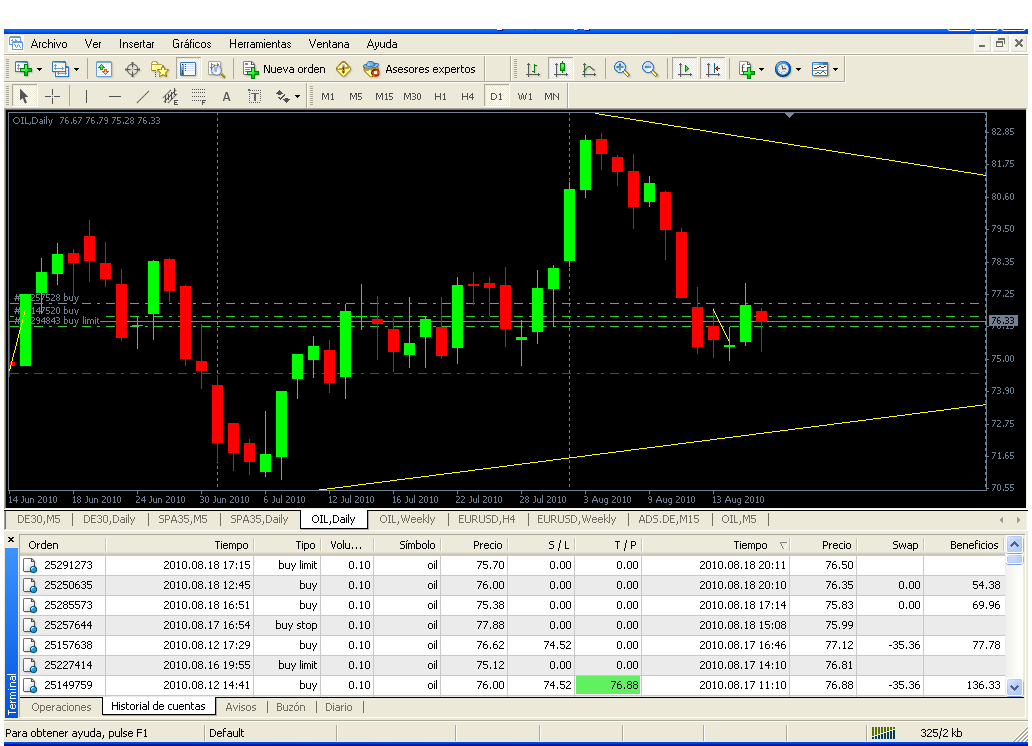Expand the Periods dropdown arrow

798,69
